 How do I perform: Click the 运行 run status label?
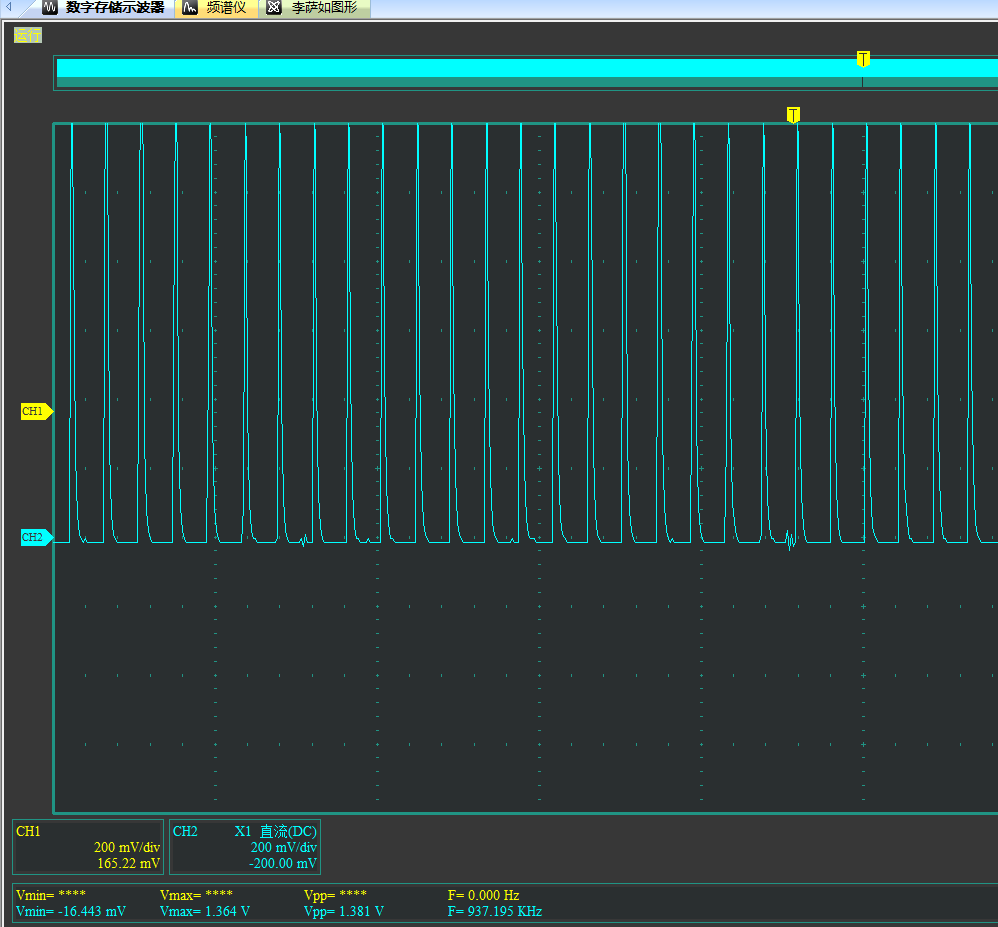(27, 35)
